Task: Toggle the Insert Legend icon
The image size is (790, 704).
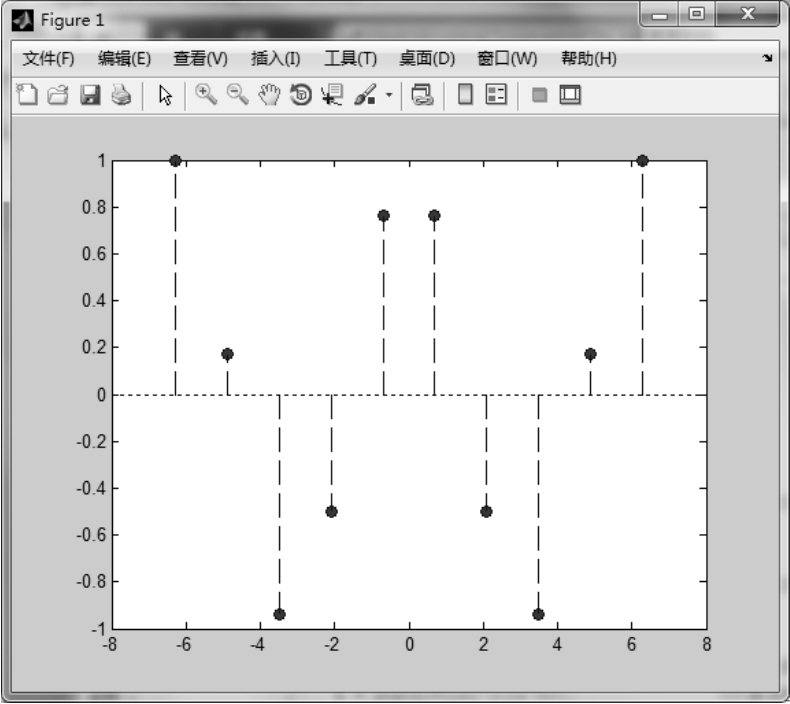Action: 496,95
